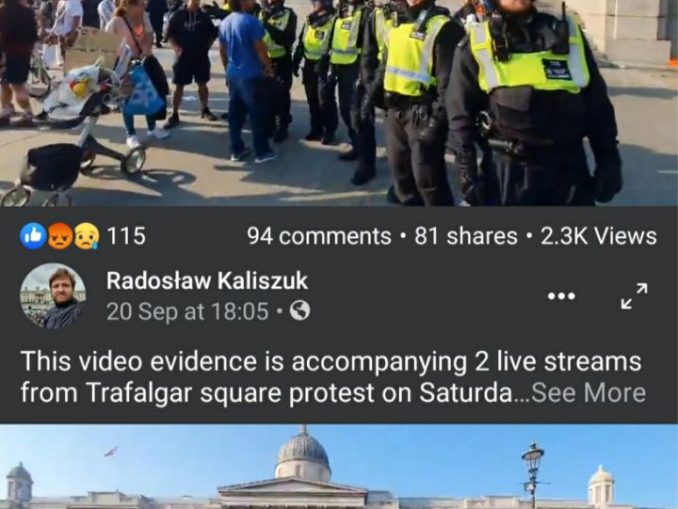Open the National Gallery photo below the post
Image resolution: width=678 pixels, height=509 pixels.
coord(339,467)
